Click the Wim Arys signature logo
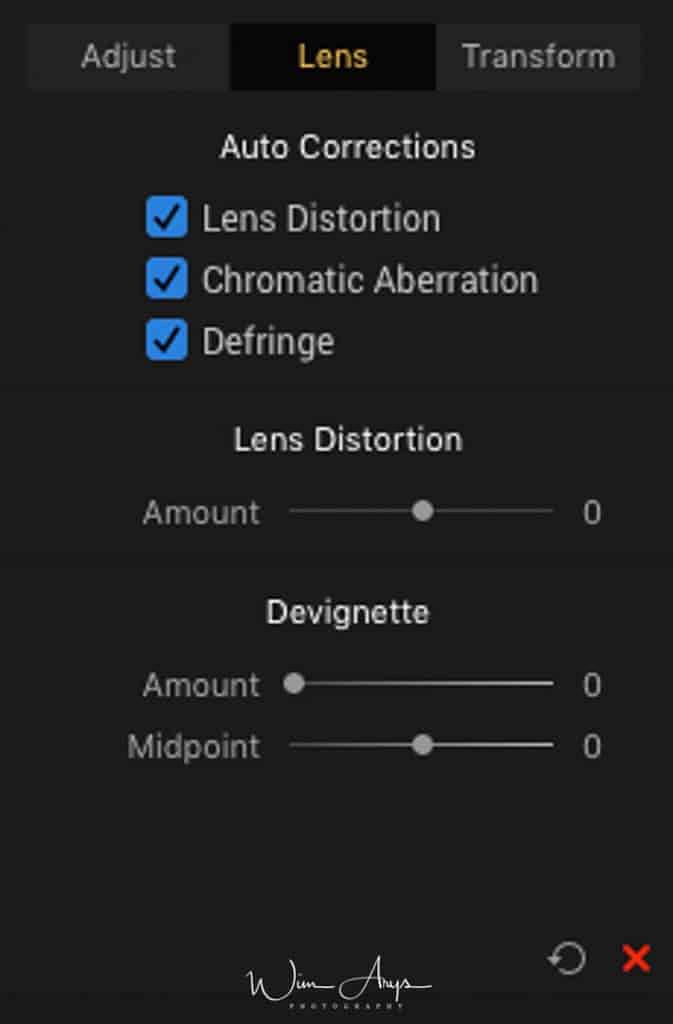Image resolution: width=673 pixels, height=1024 pixels. point(338,982)
